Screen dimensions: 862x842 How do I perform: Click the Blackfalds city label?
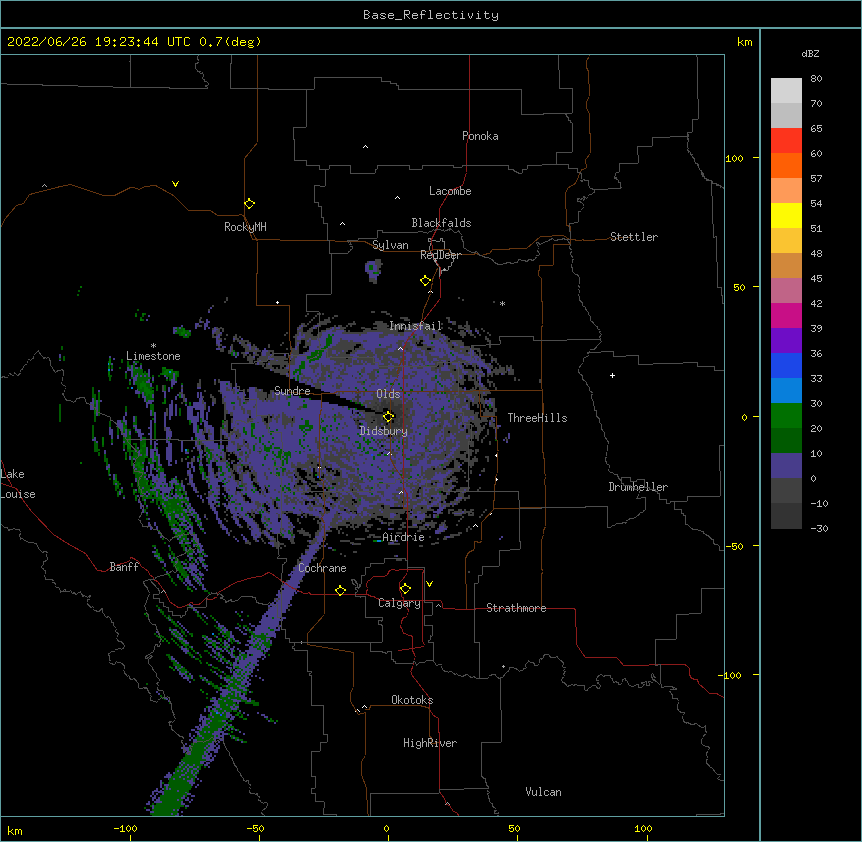pyautogui.click(x=441, y=223)
